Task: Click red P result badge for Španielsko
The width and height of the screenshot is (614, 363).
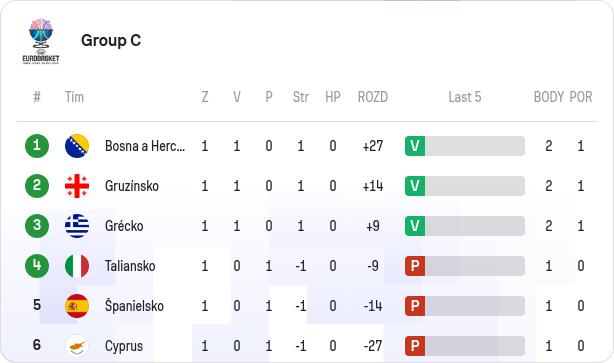Action: (415, 306)
